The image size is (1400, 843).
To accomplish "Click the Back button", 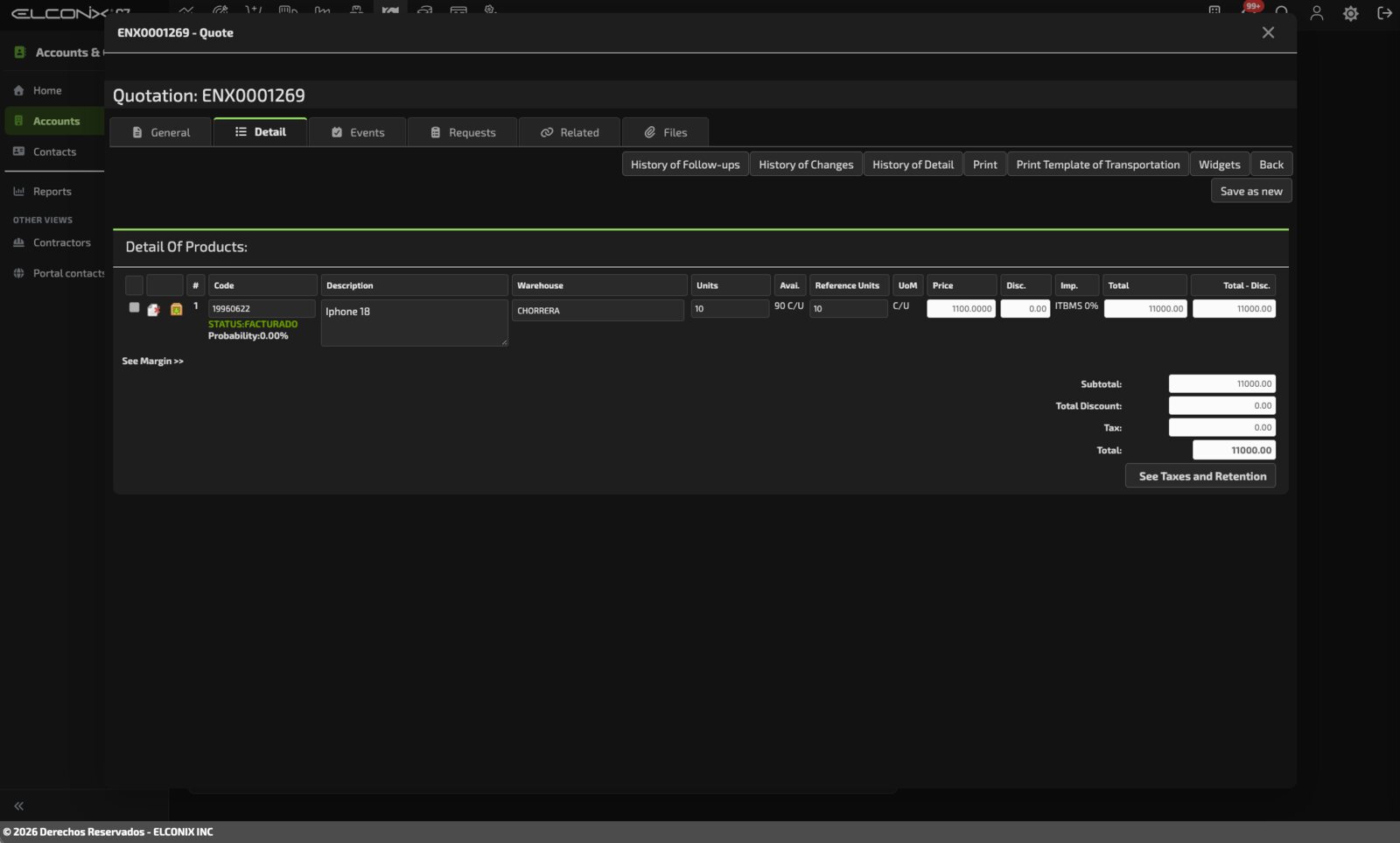I will click(1271, 165).
